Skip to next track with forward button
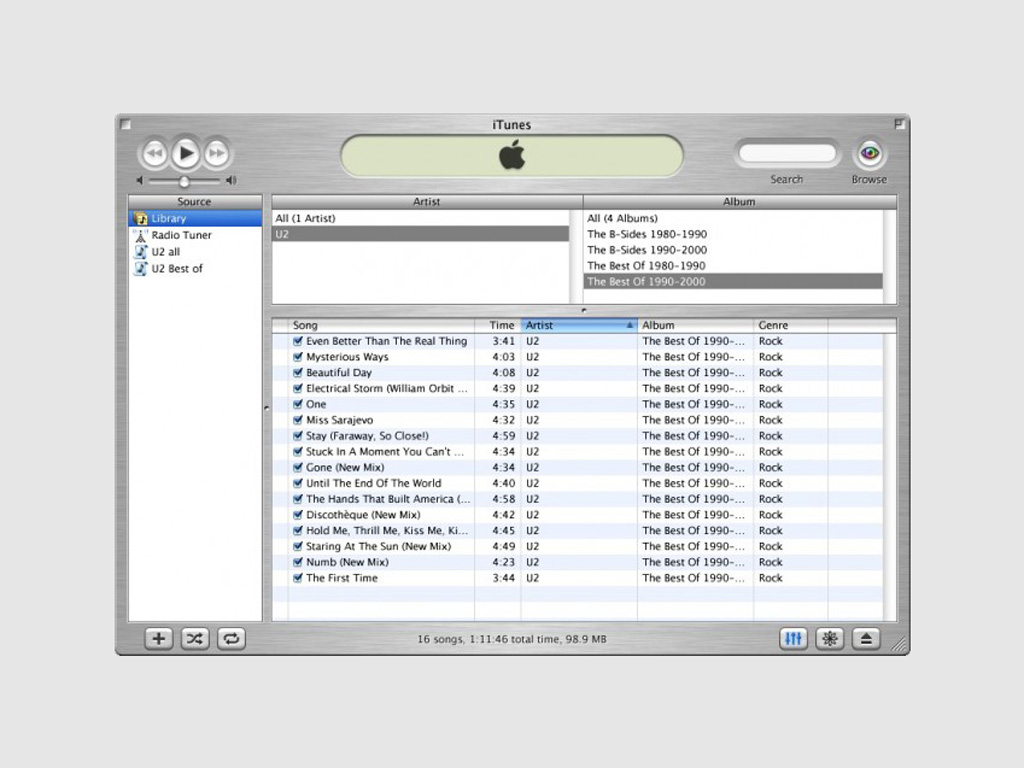The height and width of the screenshot is (768, 1024). point(217,153)
